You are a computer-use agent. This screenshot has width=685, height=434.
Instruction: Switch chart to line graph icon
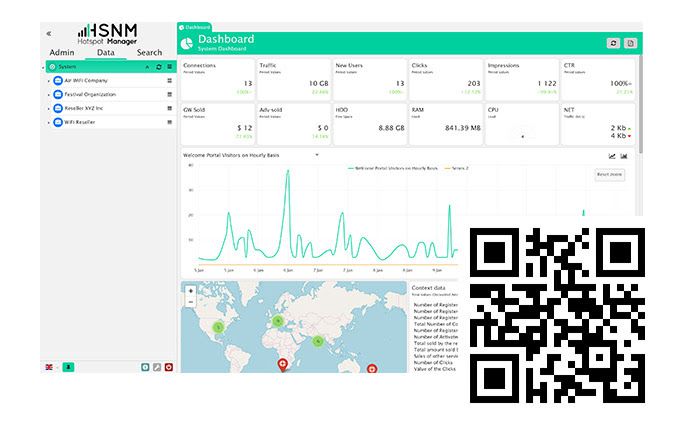tap(612, 156)
